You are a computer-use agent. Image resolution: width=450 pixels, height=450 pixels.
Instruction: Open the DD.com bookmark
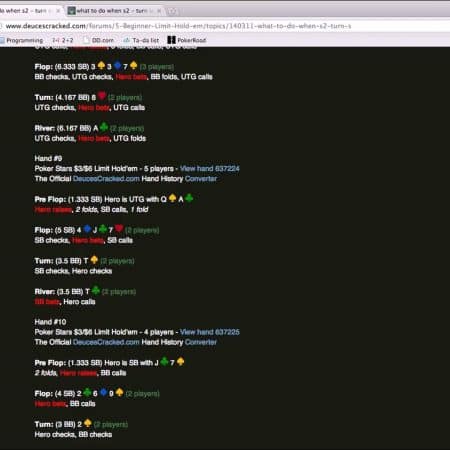click(x=99, y=40)
